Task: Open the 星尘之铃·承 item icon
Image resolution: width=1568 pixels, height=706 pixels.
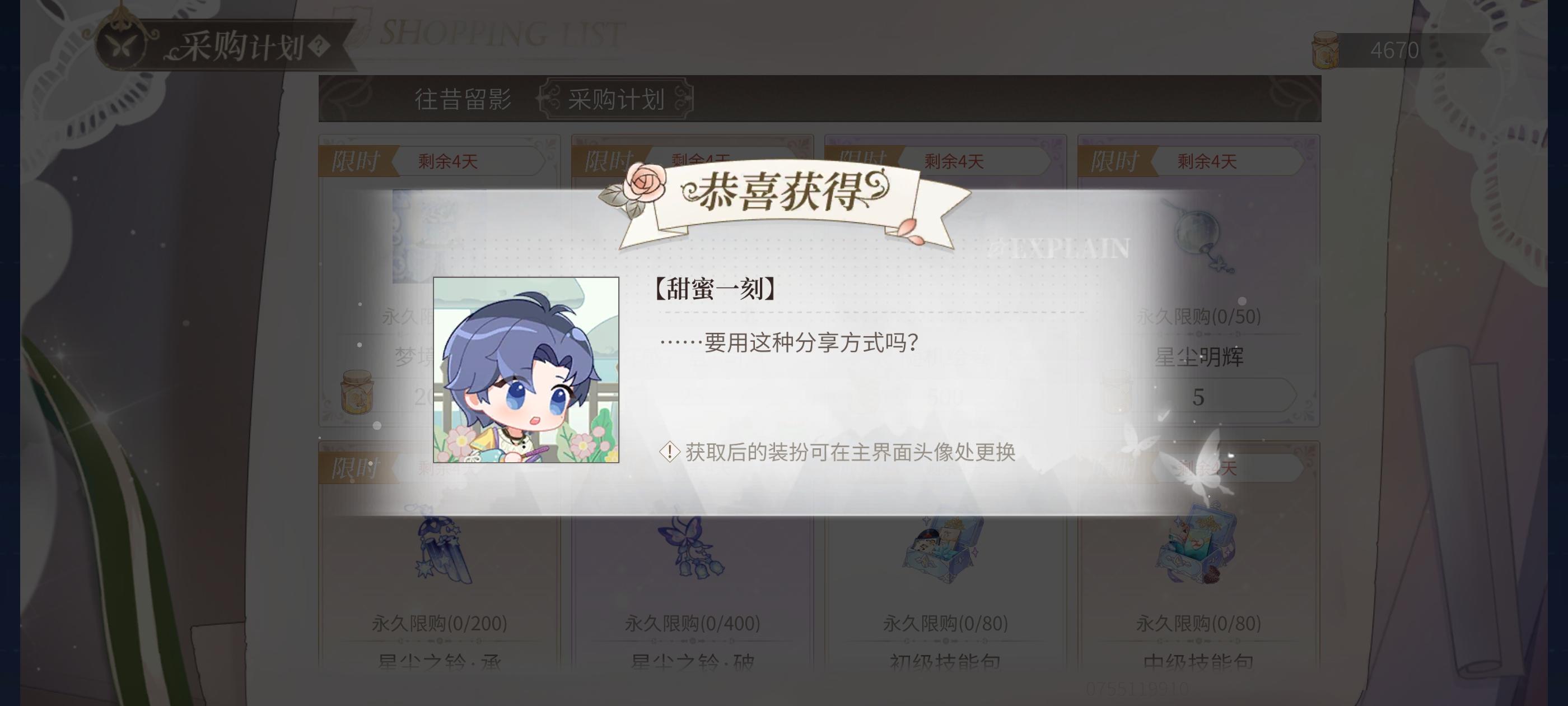Action: pos(442,547)
